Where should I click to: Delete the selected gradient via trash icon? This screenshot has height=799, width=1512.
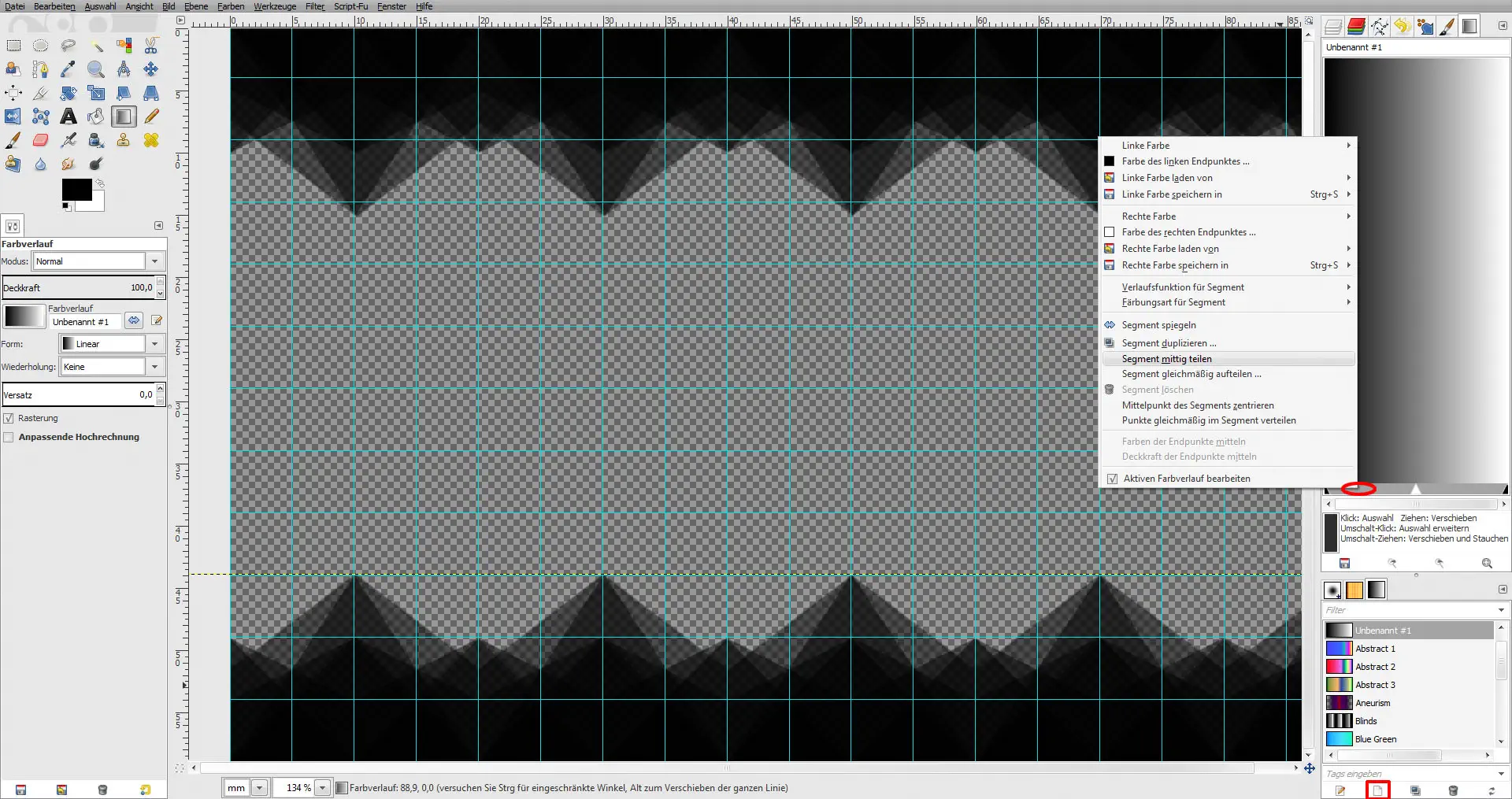pos(1453,790)
